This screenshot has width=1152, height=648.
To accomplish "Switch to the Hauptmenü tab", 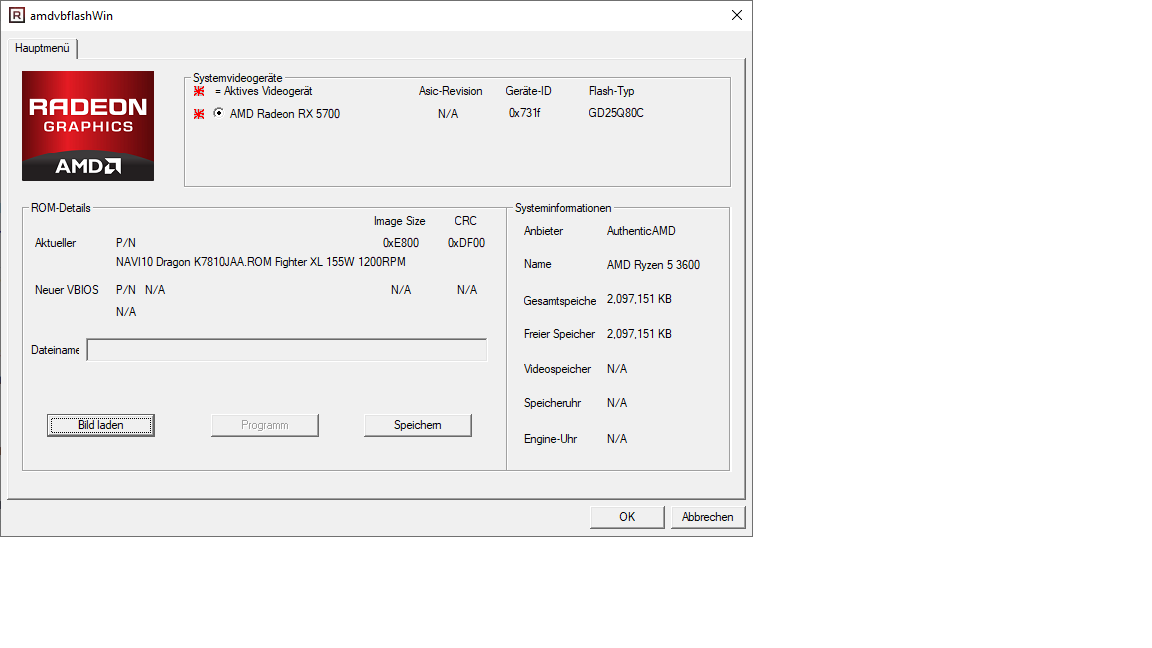I will click(x=42, y=47).
